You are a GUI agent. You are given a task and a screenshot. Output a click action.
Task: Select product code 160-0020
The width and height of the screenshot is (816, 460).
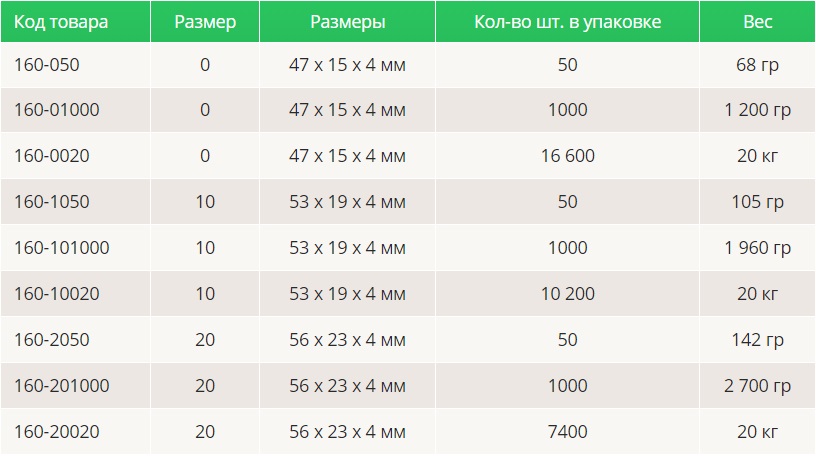click(52, 156)
